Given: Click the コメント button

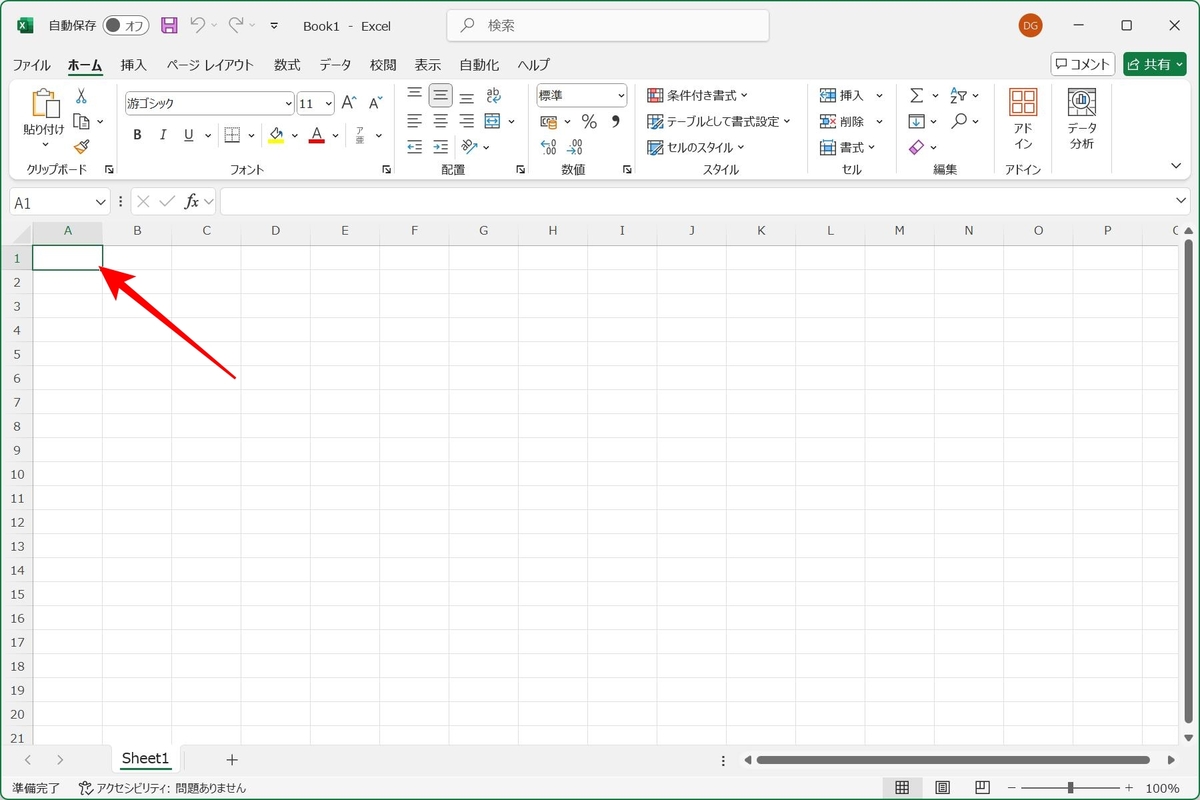Looking at the screenshot, I should [x=1083, y=64].
